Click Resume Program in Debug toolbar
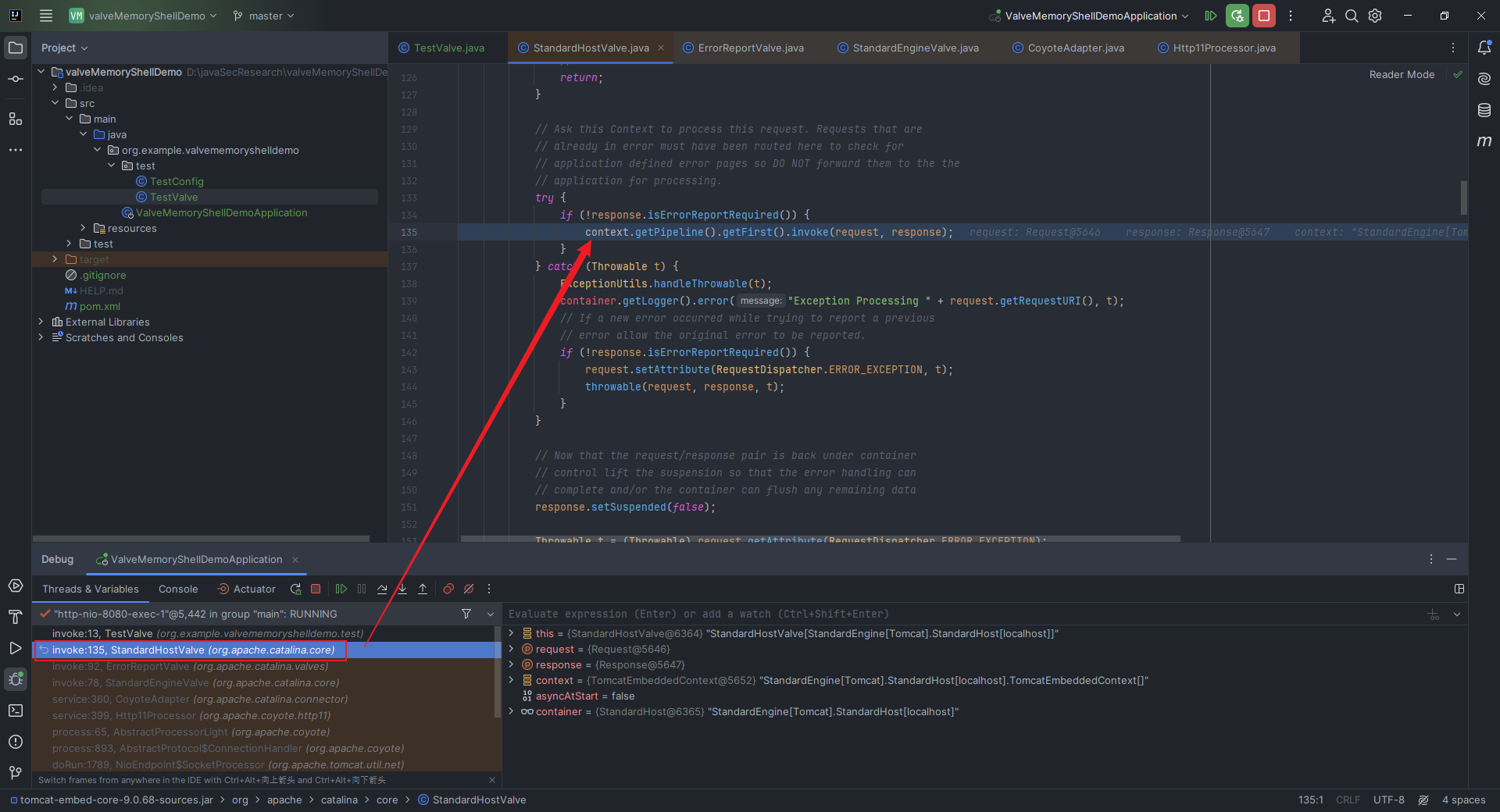 [x=341, y=589]
